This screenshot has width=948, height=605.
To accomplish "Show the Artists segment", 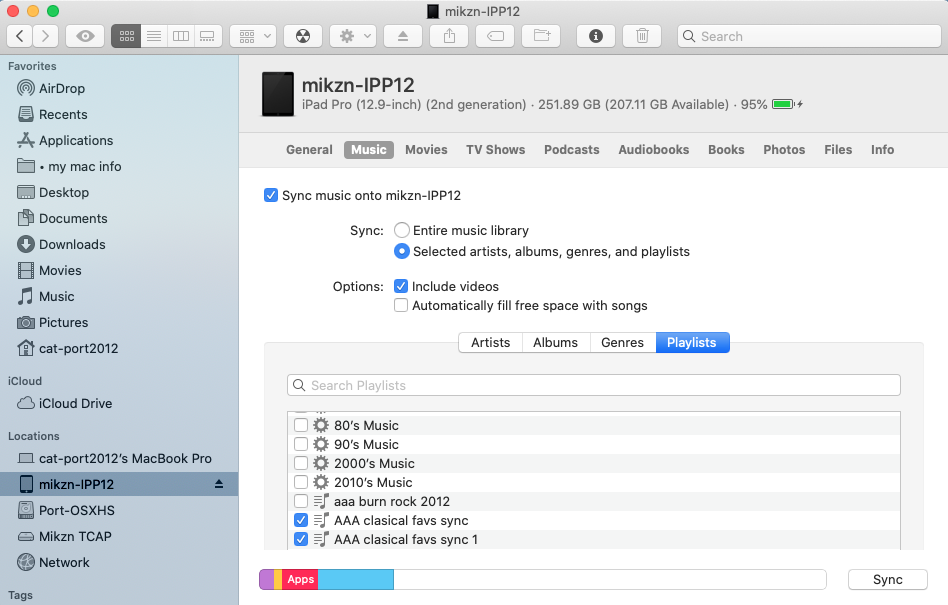I will coord(490,343).
